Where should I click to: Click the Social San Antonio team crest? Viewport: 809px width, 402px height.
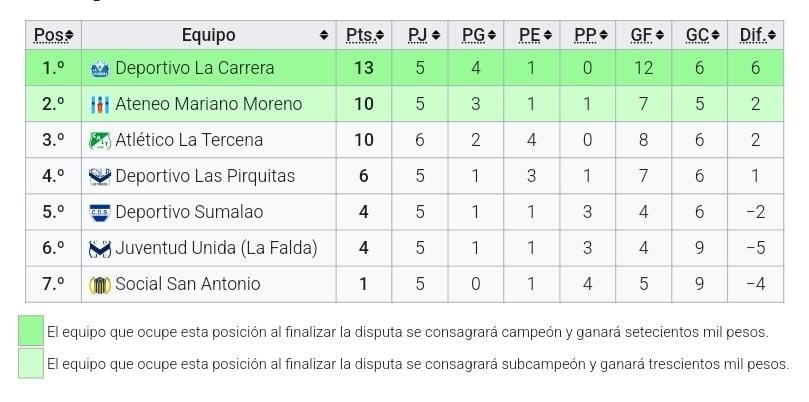[x=99, y=284]
